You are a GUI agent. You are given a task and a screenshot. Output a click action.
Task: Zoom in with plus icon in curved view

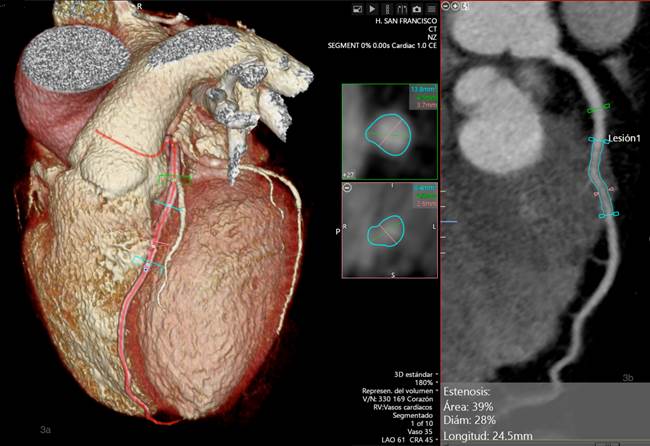[x=455, y=6]
